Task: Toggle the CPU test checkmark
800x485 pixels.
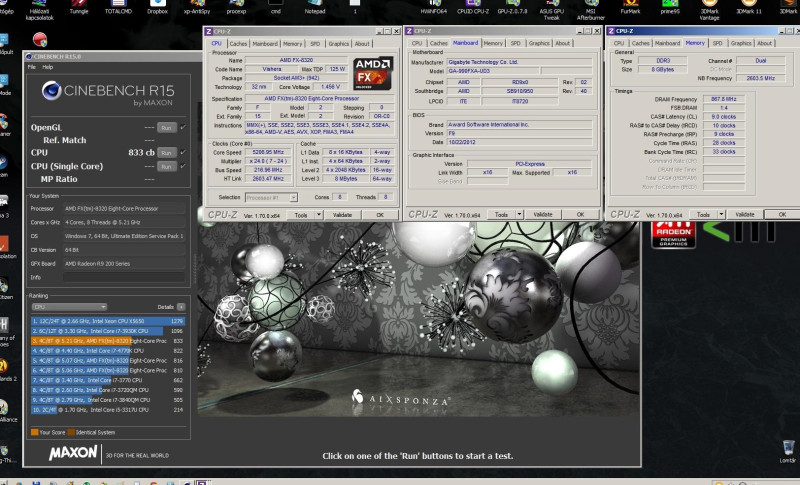Action: 183,152
